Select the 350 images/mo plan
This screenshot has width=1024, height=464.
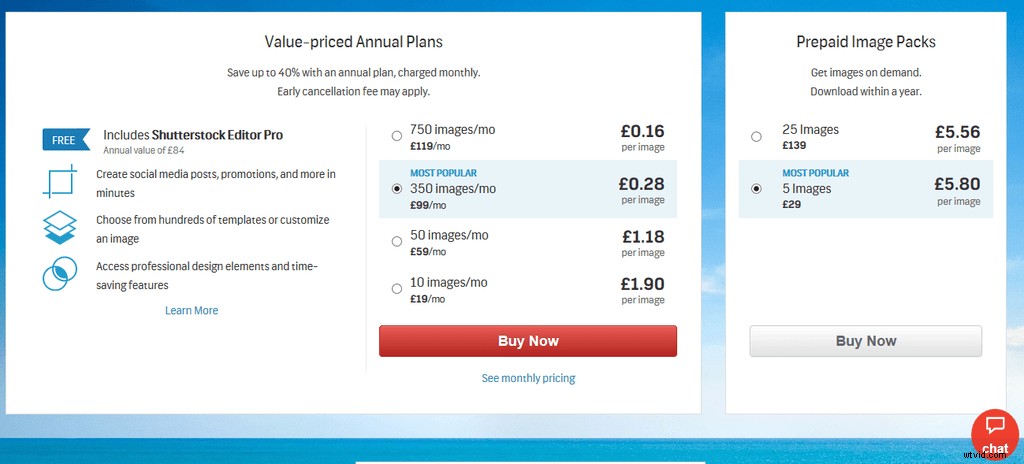(397, 188)
